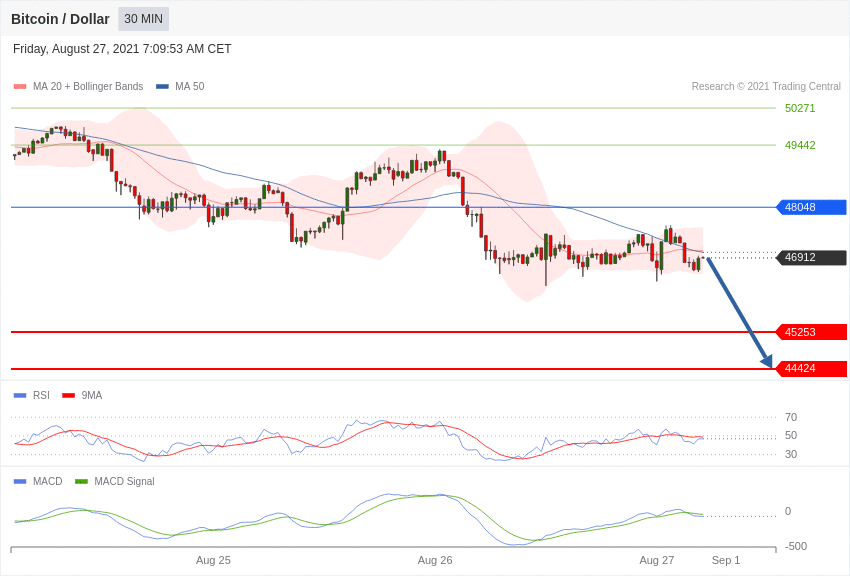Click the MA 50 legend label
850x576 pixels.
(190, 86)
